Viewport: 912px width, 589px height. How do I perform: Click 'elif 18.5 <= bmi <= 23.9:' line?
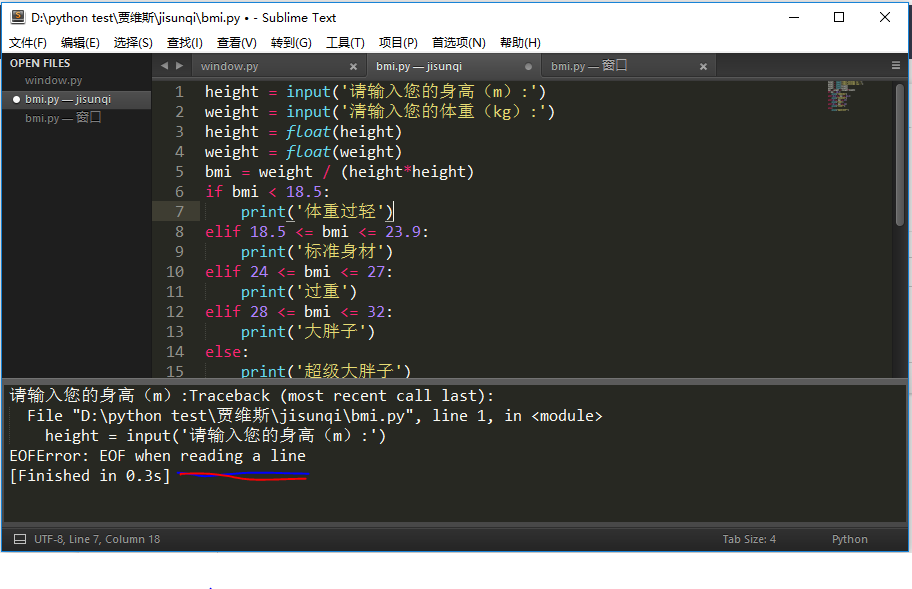point(316,232)
